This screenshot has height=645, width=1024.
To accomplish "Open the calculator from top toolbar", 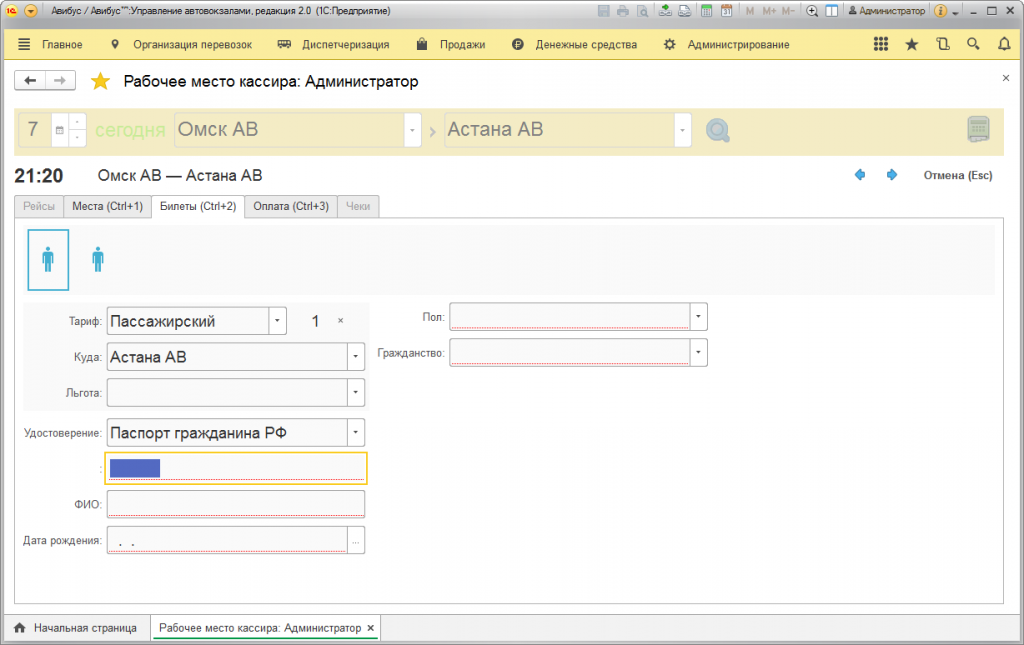I will (706, 11).
